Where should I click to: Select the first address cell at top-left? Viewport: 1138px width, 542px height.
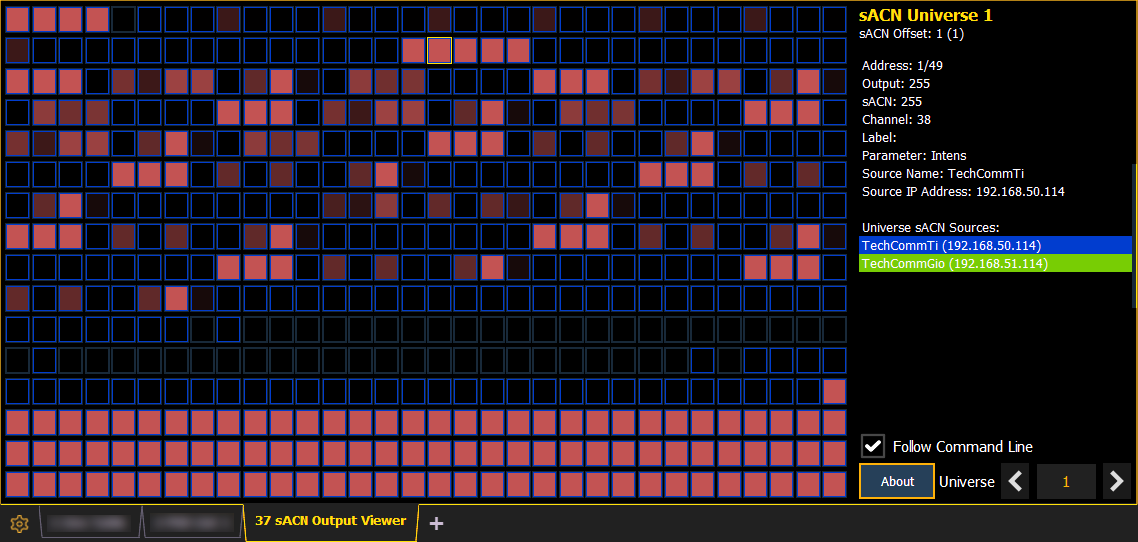18,19
